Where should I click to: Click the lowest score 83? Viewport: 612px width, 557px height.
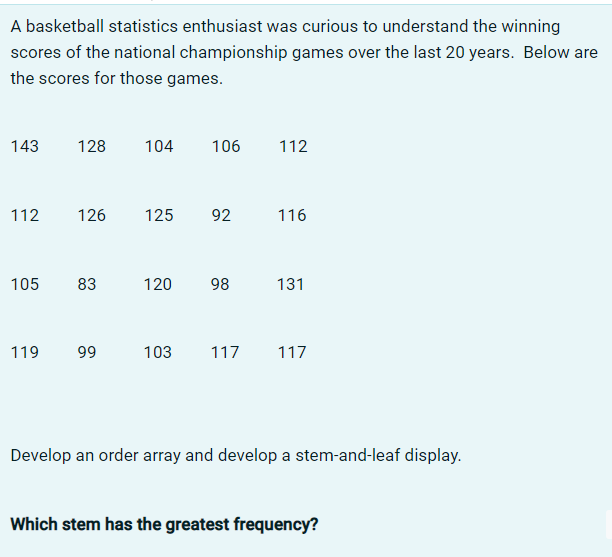(87, 284)
